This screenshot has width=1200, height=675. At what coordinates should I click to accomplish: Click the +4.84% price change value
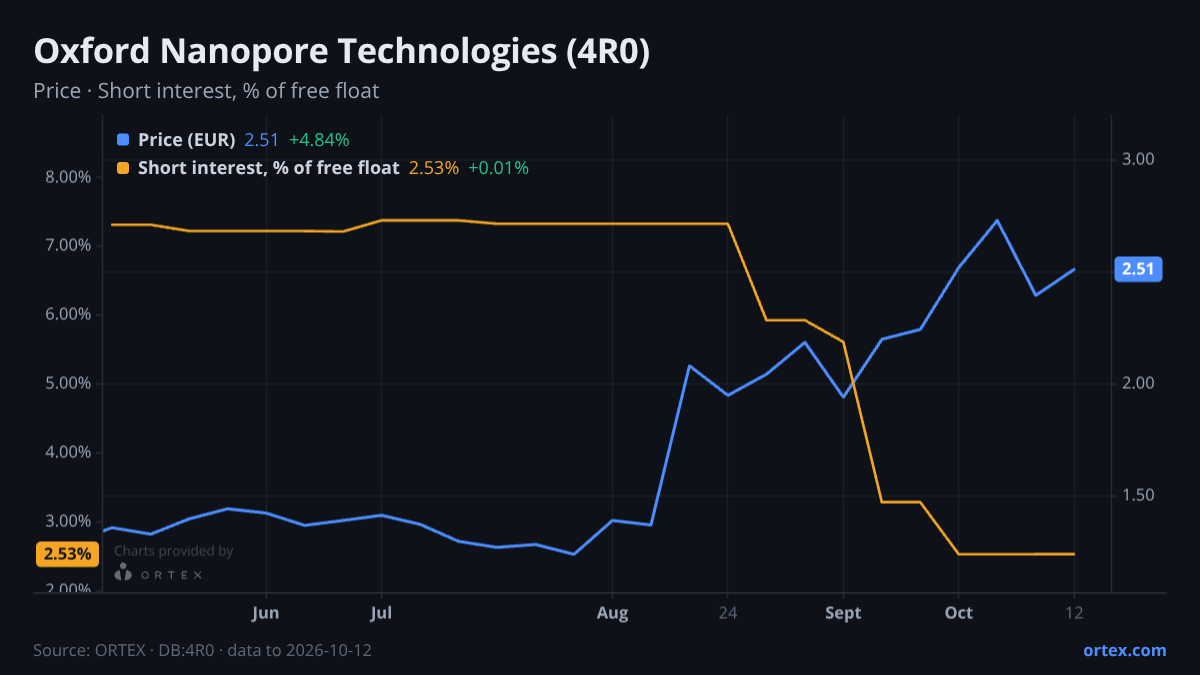tap(319, 140)
